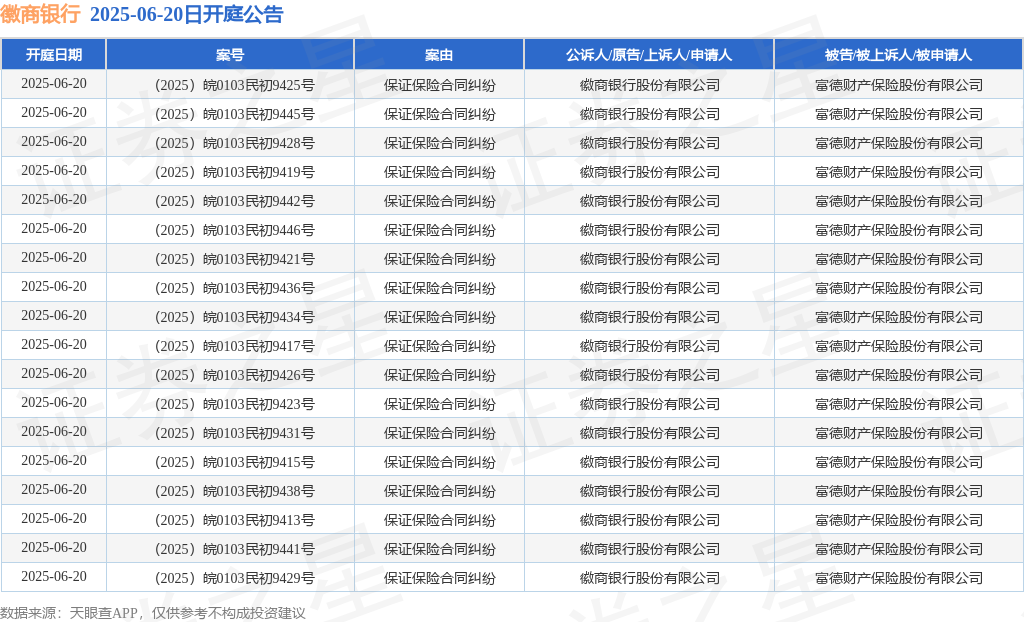Click 富德财产保险股份有限公司 in the 9429号 row
This screenshot has width=1024, height=622.
point(899,578)
